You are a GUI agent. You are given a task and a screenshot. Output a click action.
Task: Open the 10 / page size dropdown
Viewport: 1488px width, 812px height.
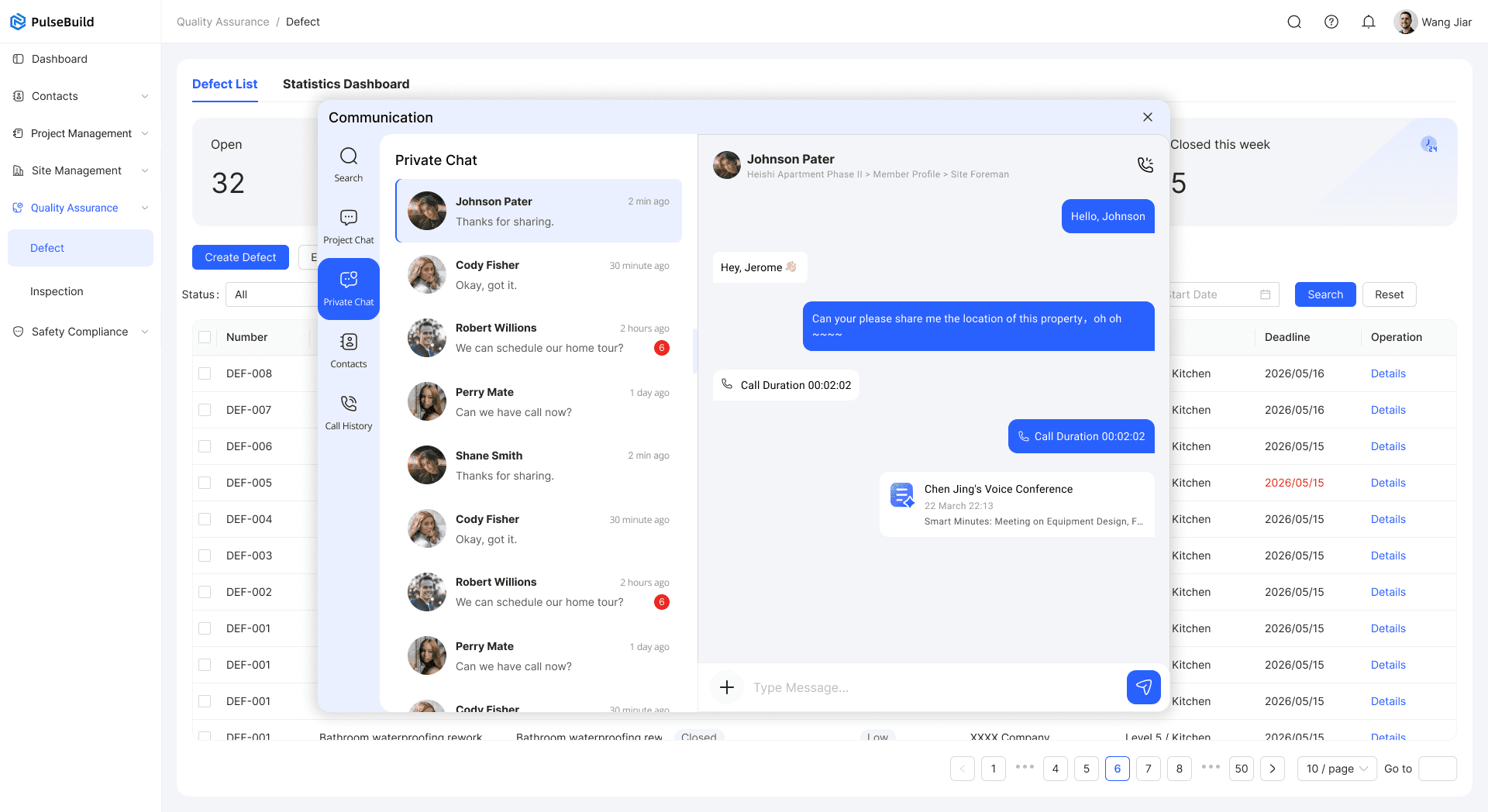coord(1337,769)
